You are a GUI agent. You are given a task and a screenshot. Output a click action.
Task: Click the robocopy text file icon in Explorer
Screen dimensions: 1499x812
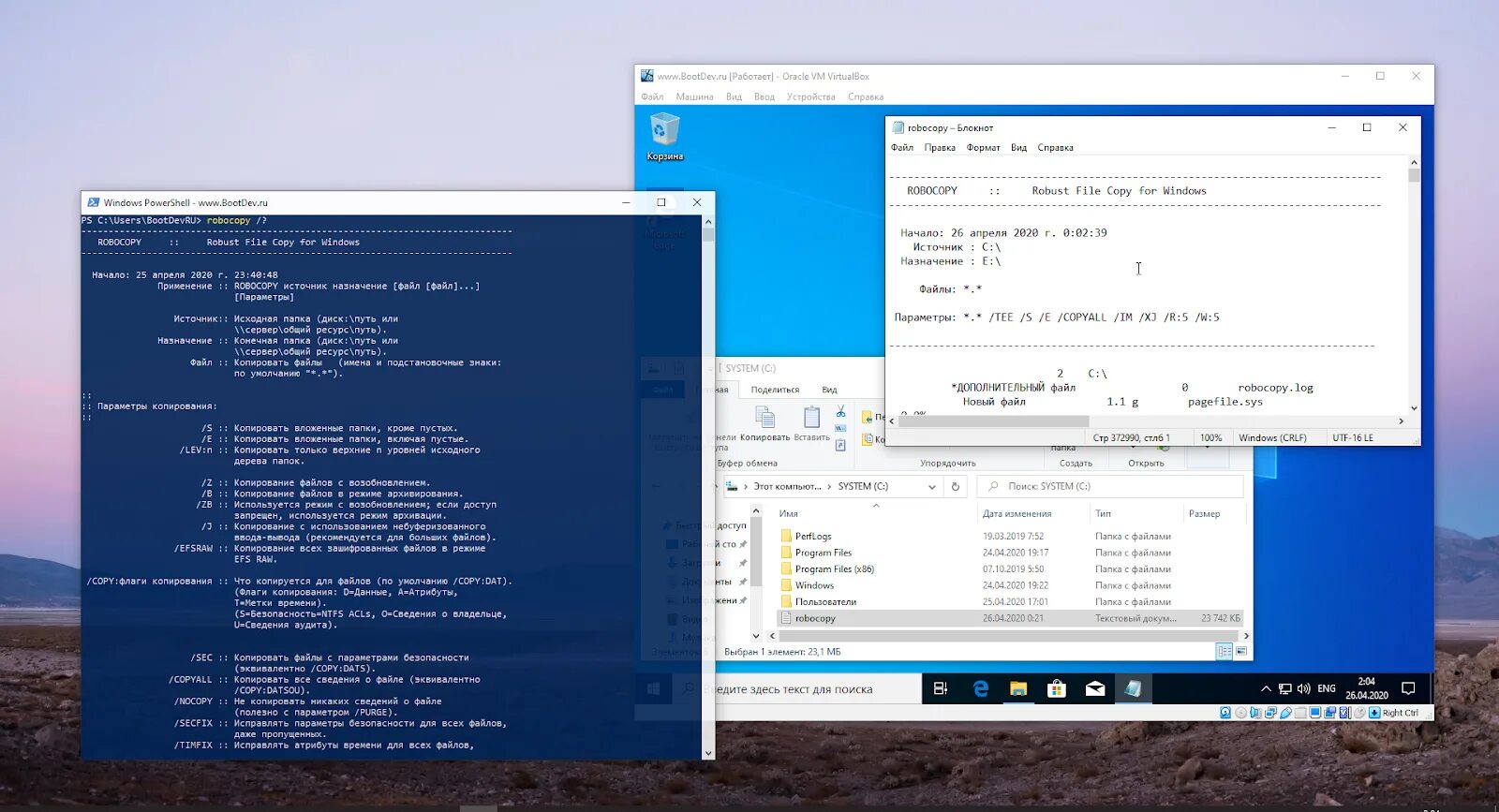coord(786,618)
